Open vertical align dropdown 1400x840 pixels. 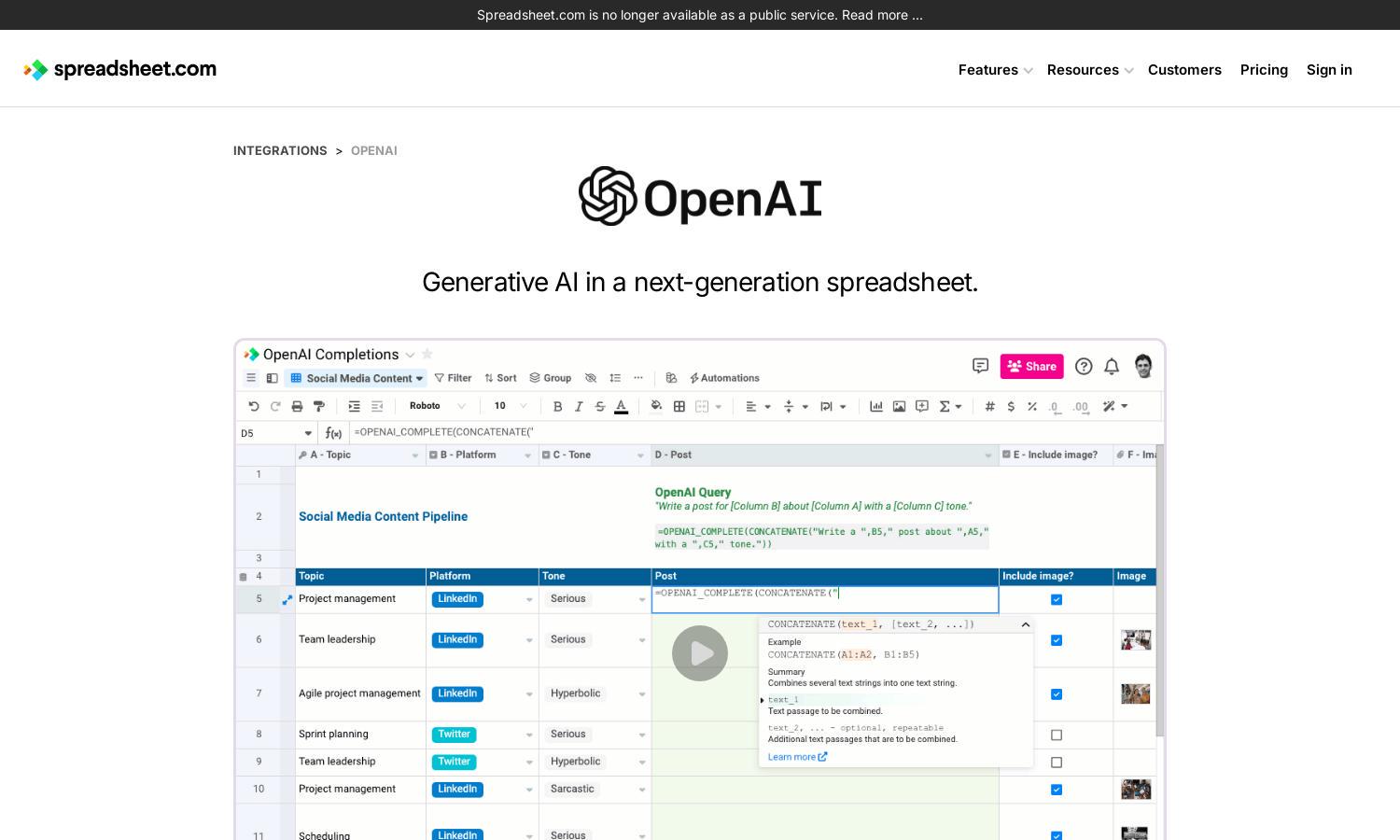pos(794,406)
